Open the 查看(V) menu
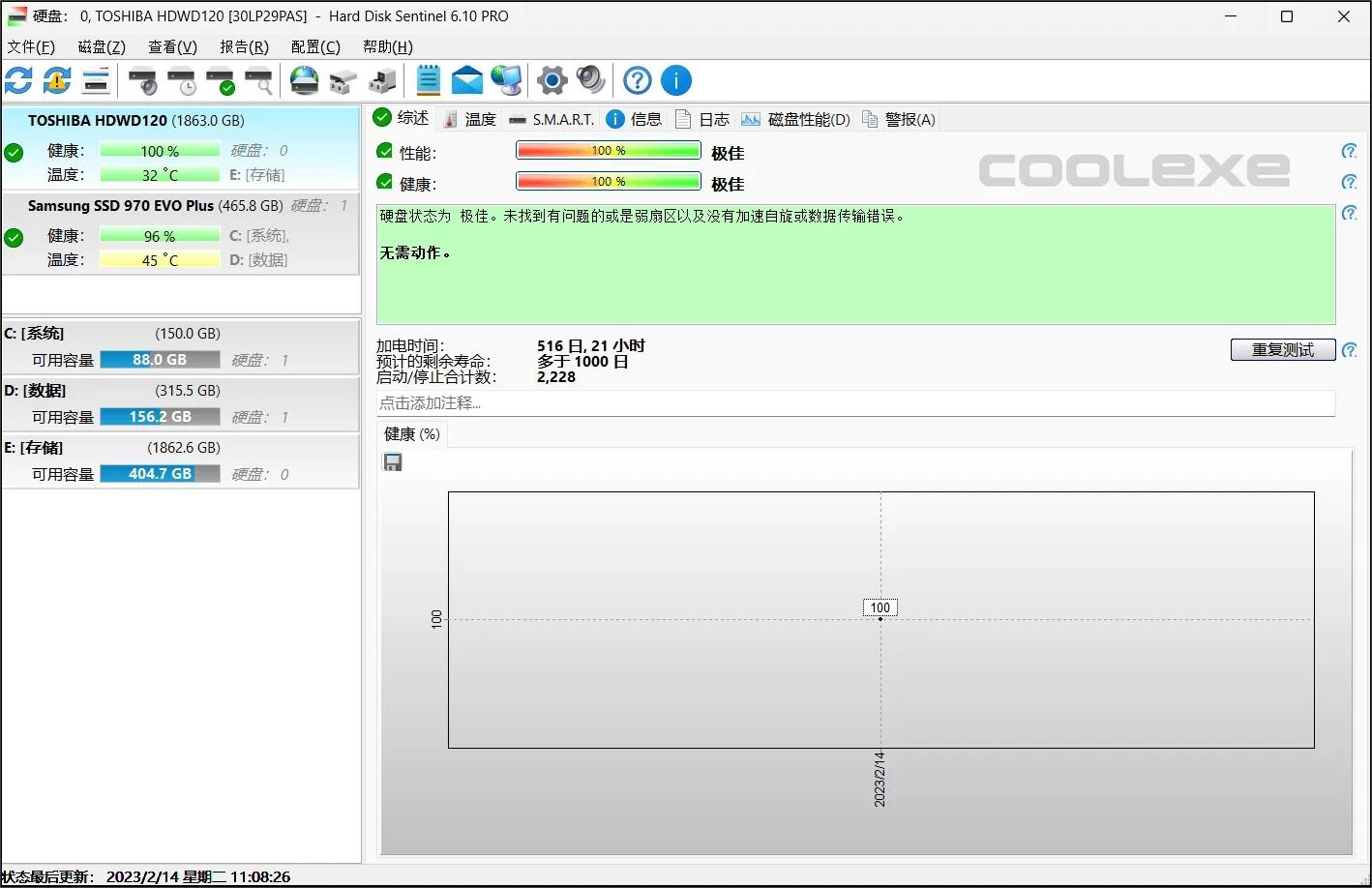 click(x=172, y=46)
